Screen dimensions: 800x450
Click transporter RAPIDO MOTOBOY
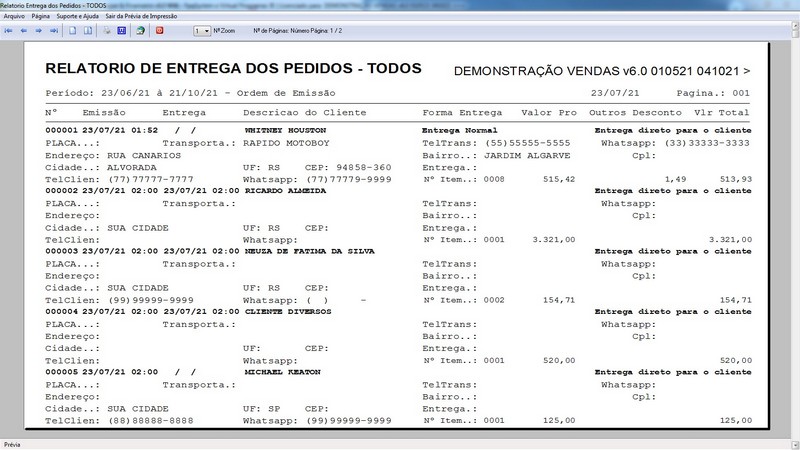pyautogui.click(x=286, y=143)
